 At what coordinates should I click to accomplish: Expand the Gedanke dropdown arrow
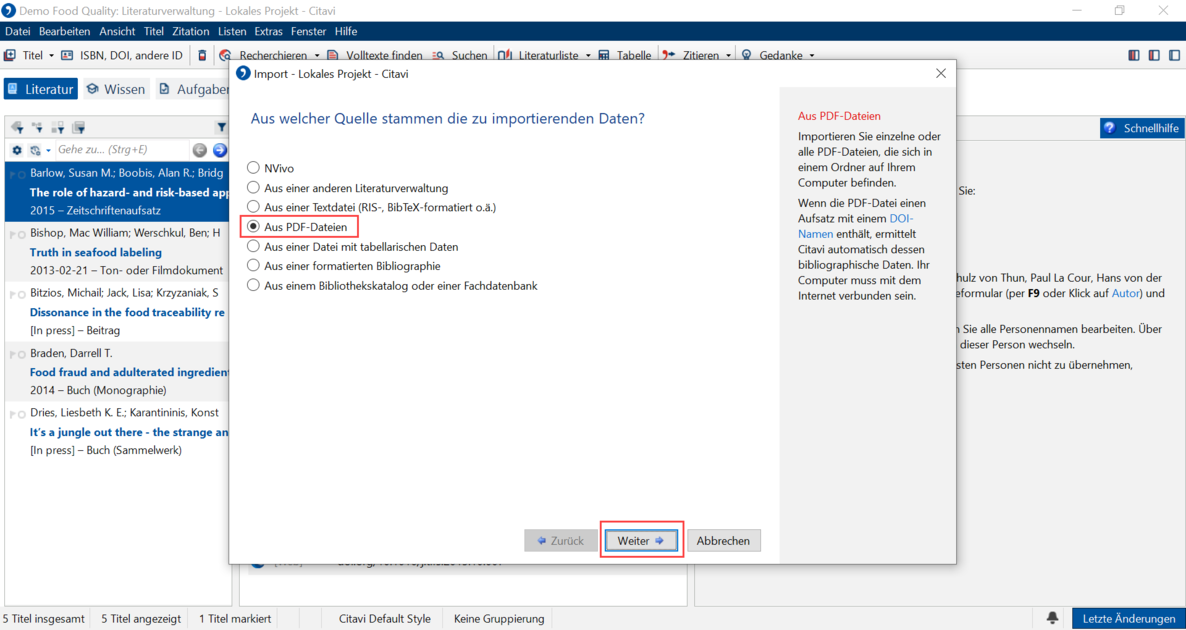[x=812, y=55]
